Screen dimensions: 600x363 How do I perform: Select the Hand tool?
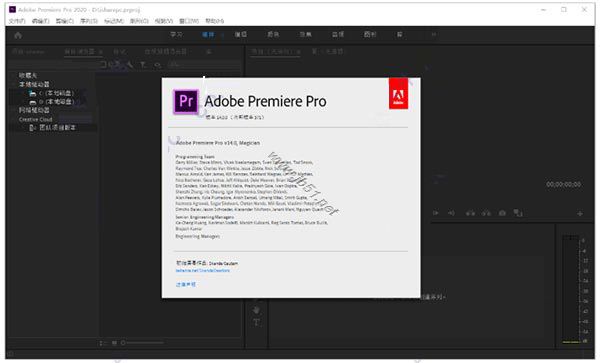pos(256,310)
